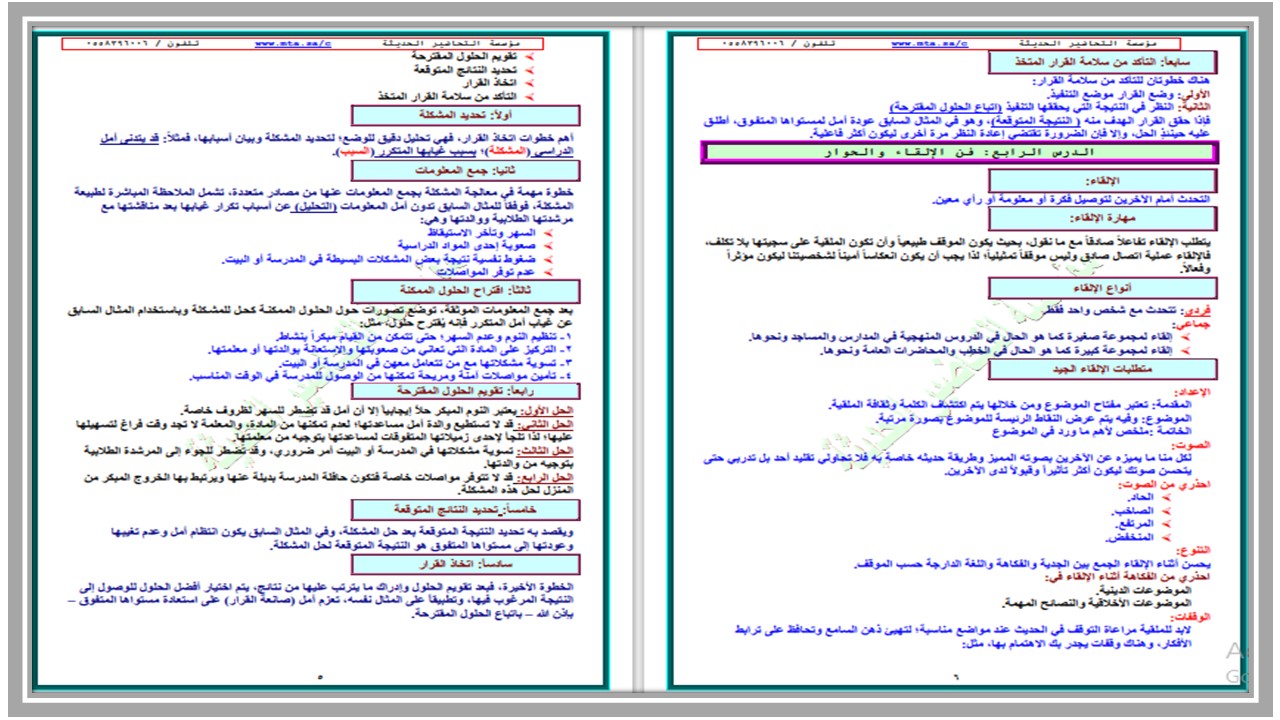The image size is (1280, 720).
Task: Toggle the bullet beside الصاخب
Action: pos(1165,511)
